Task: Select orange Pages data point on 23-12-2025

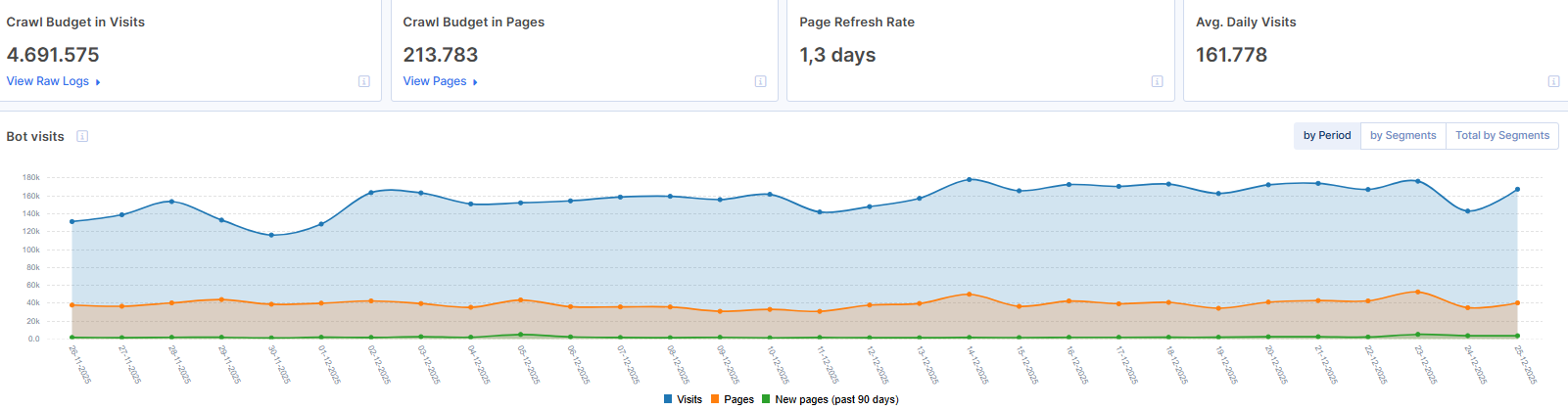Action: [1417, 292]
